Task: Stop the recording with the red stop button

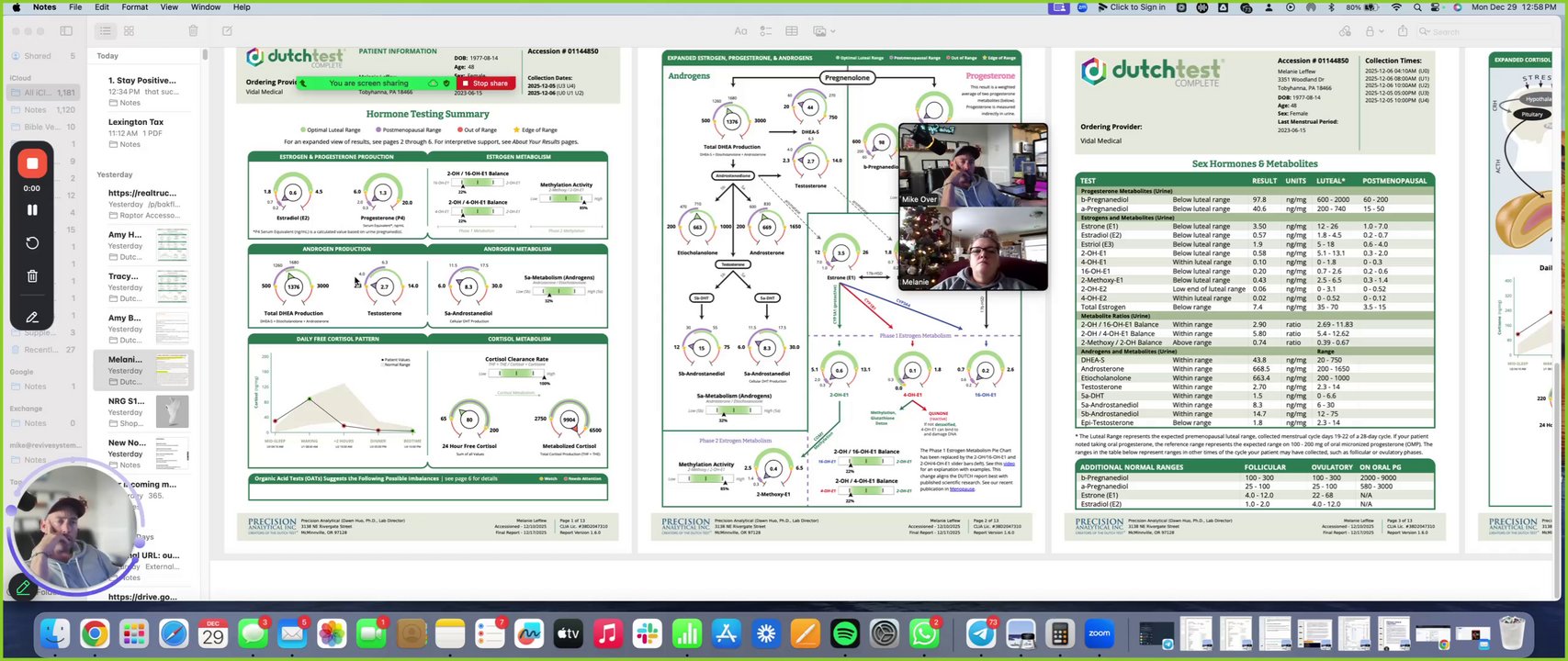Action: [x=32, y=164]
